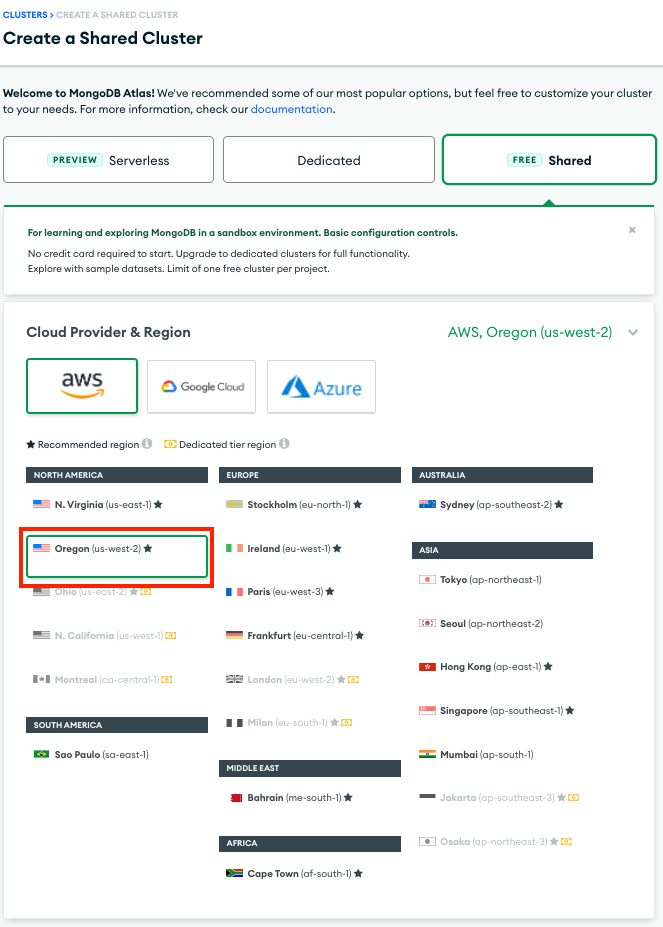Click the dedicated tier icon beside Osaka
Image resolution: width=663 pixels, height=927 pixels.
point(566,841)
